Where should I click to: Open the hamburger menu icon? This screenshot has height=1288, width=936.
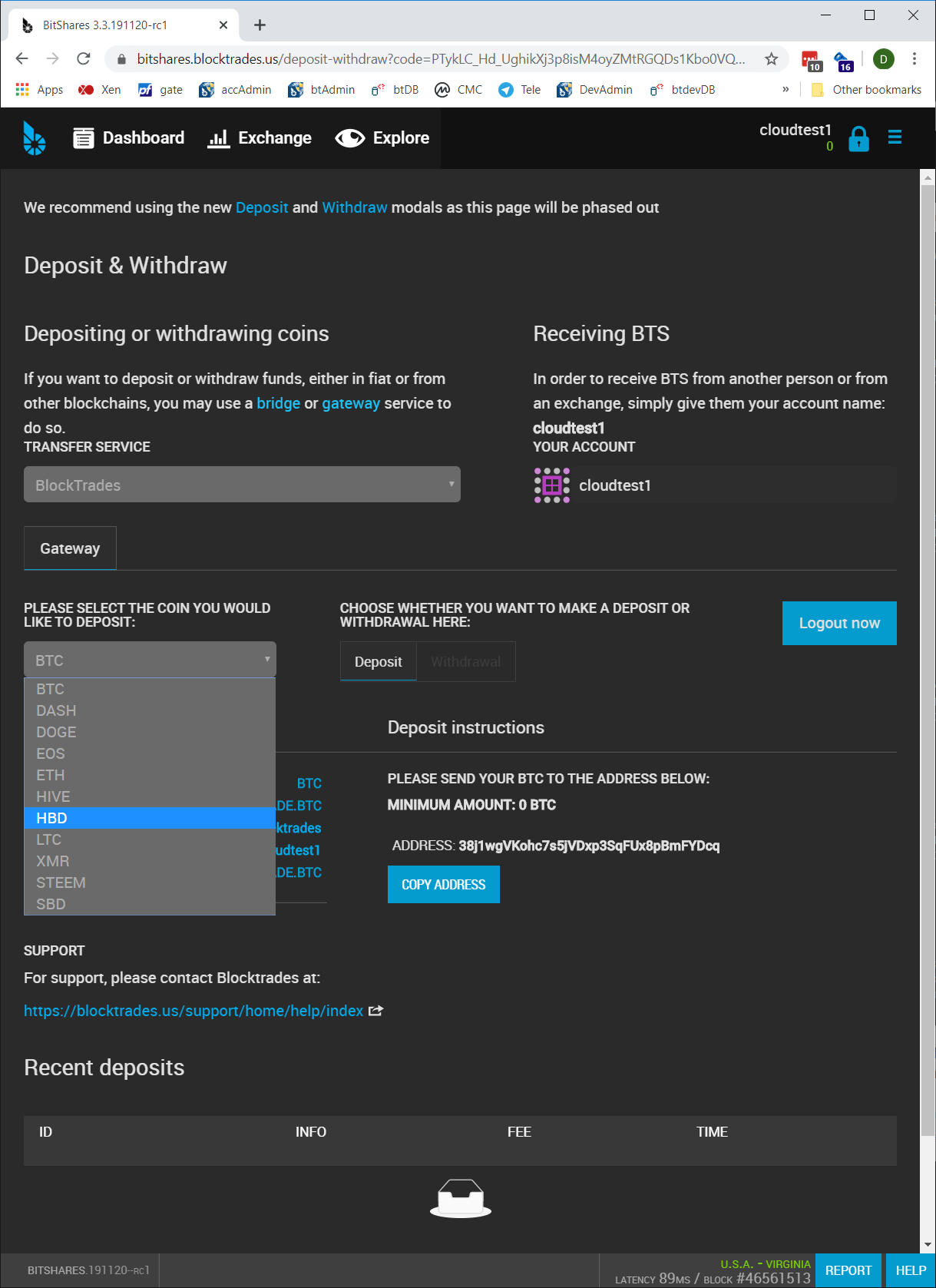(895, 137)
